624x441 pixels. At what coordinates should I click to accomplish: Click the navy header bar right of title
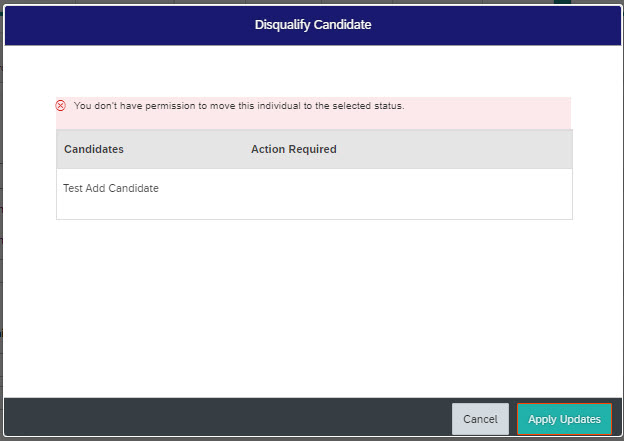coord(495,25)
